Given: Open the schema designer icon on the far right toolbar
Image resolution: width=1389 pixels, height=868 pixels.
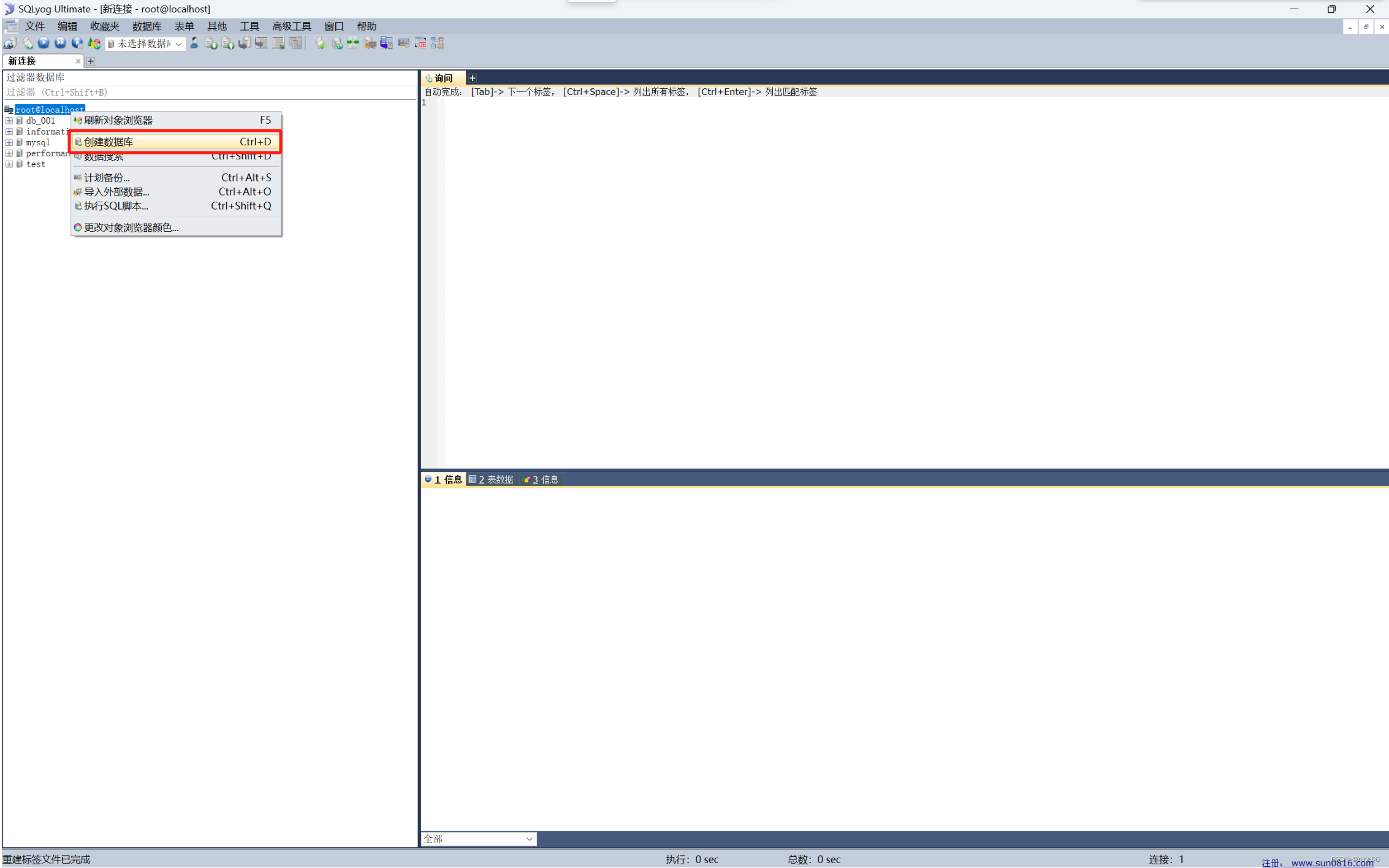Looking at the screenshot, I should 437,43.
